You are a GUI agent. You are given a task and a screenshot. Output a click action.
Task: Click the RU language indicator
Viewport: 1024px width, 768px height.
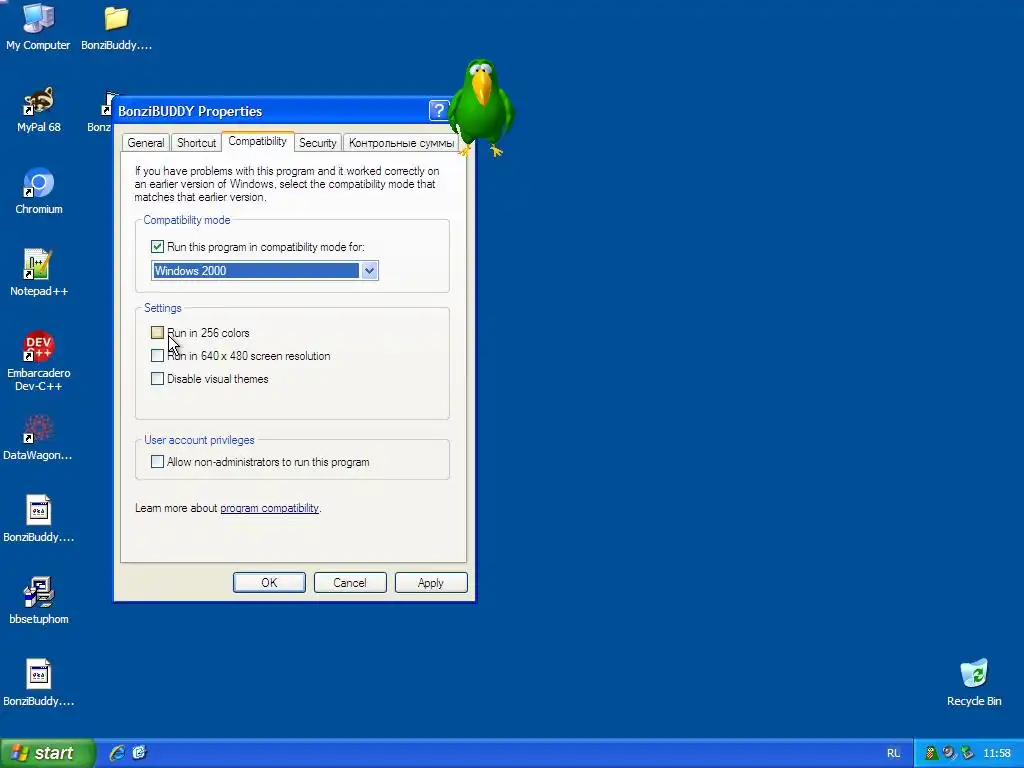click(x=893, y=753)
